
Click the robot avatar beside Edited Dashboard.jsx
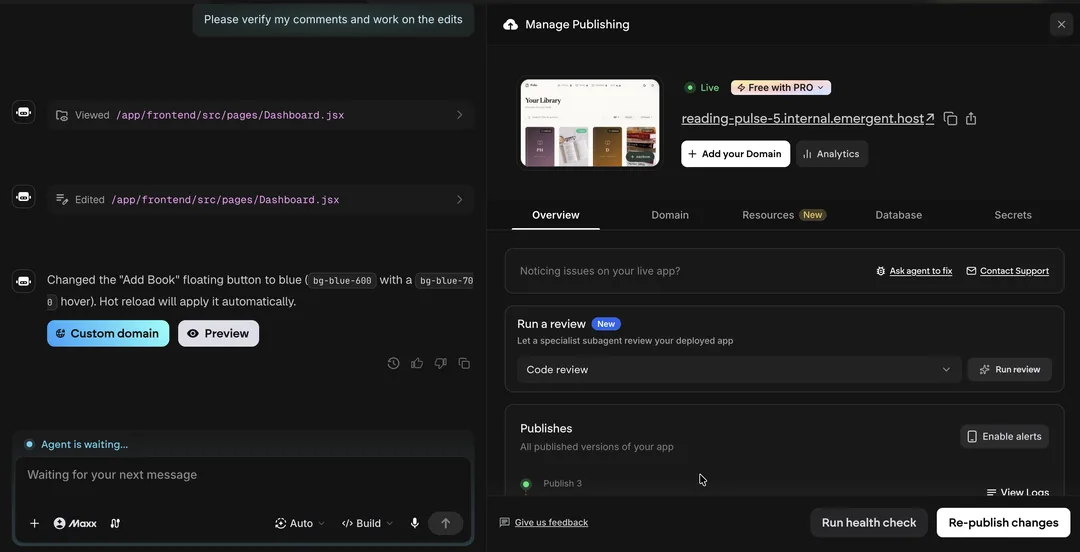tap(23, 197)
